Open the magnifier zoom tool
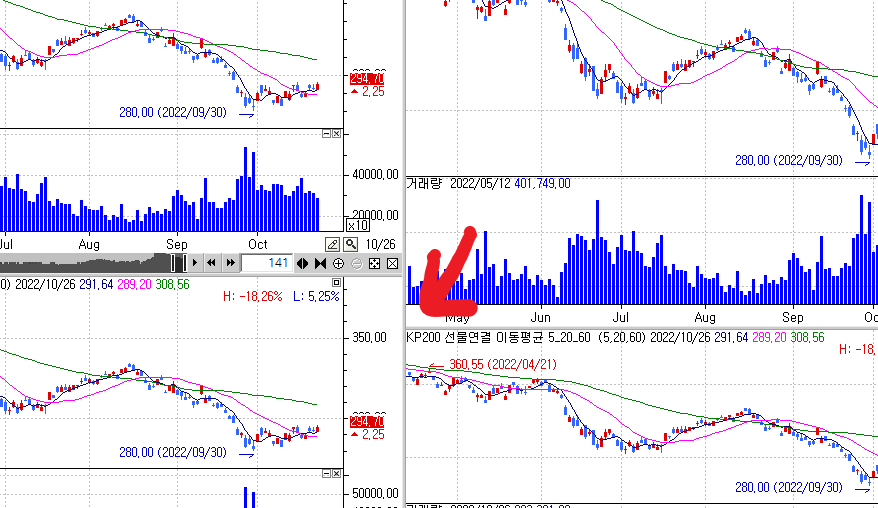Screen dimensions: 878x508 coord(351,244)
